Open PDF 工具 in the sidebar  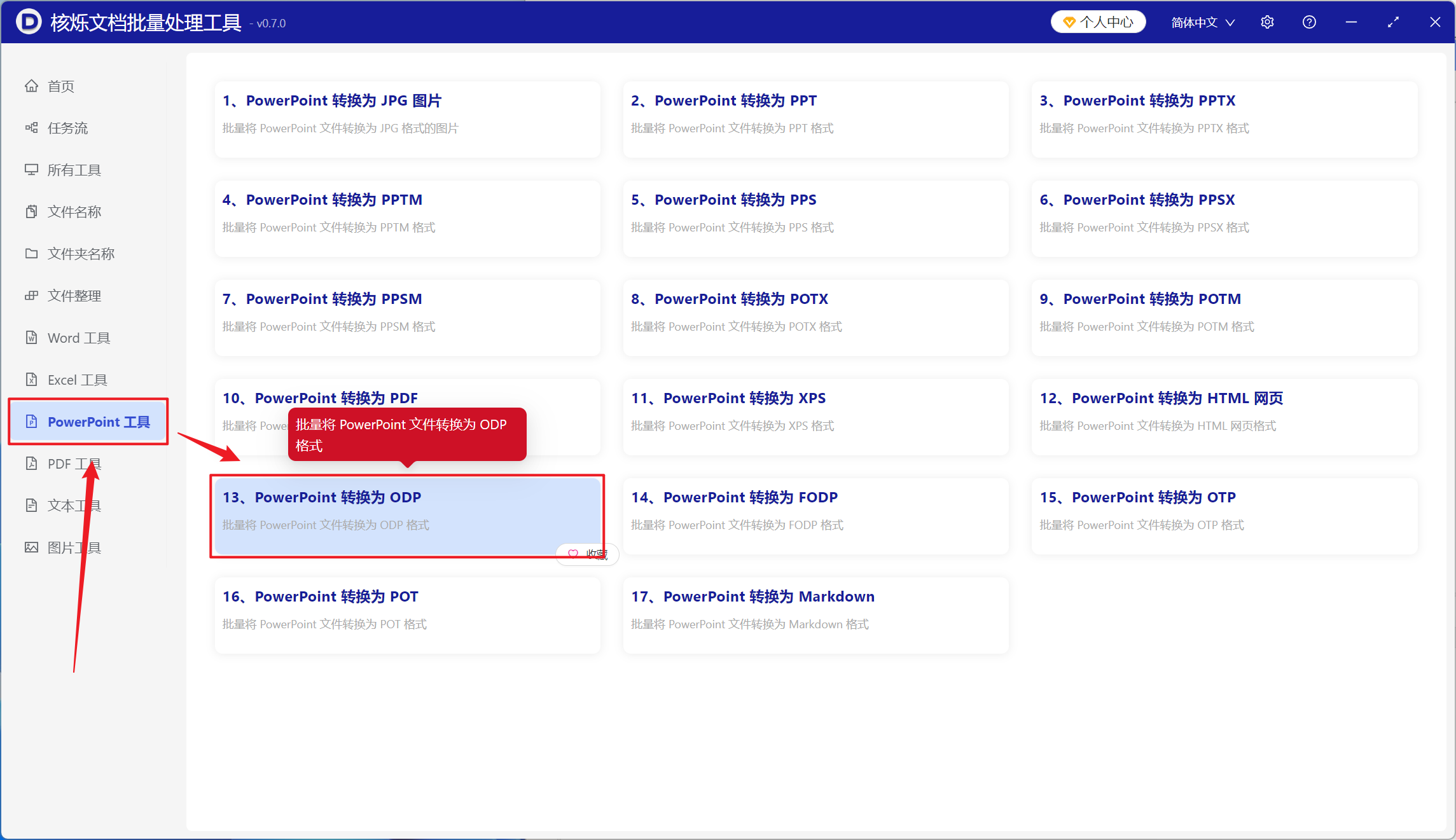point(88,464)
